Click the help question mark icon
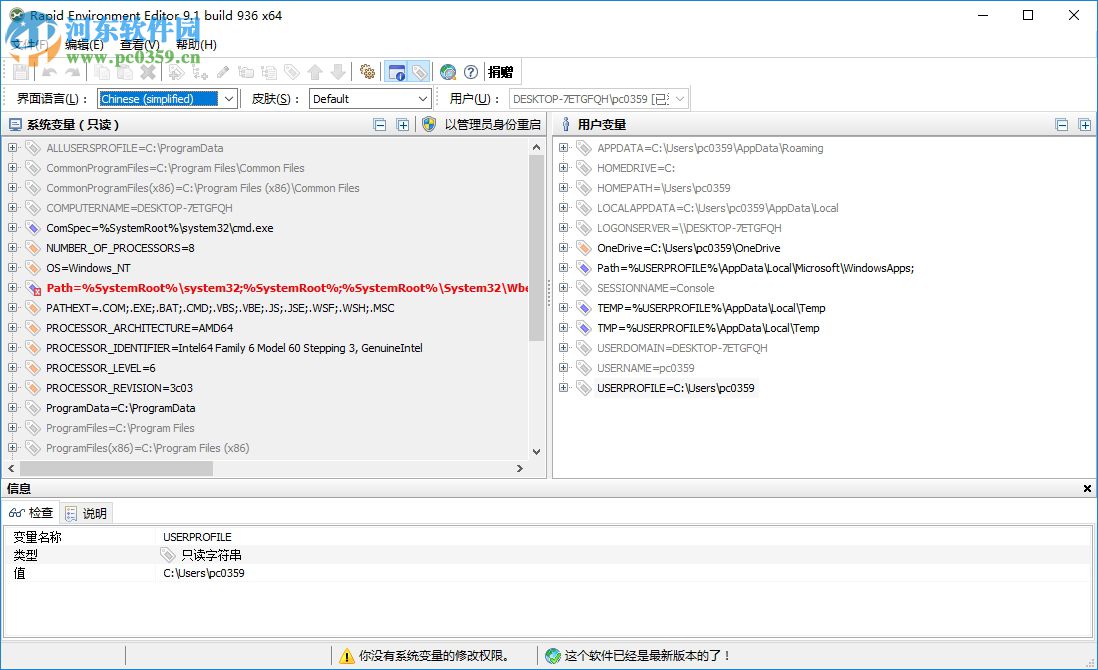The height and width of the screenshot is (670, 1098). [470, 72]
